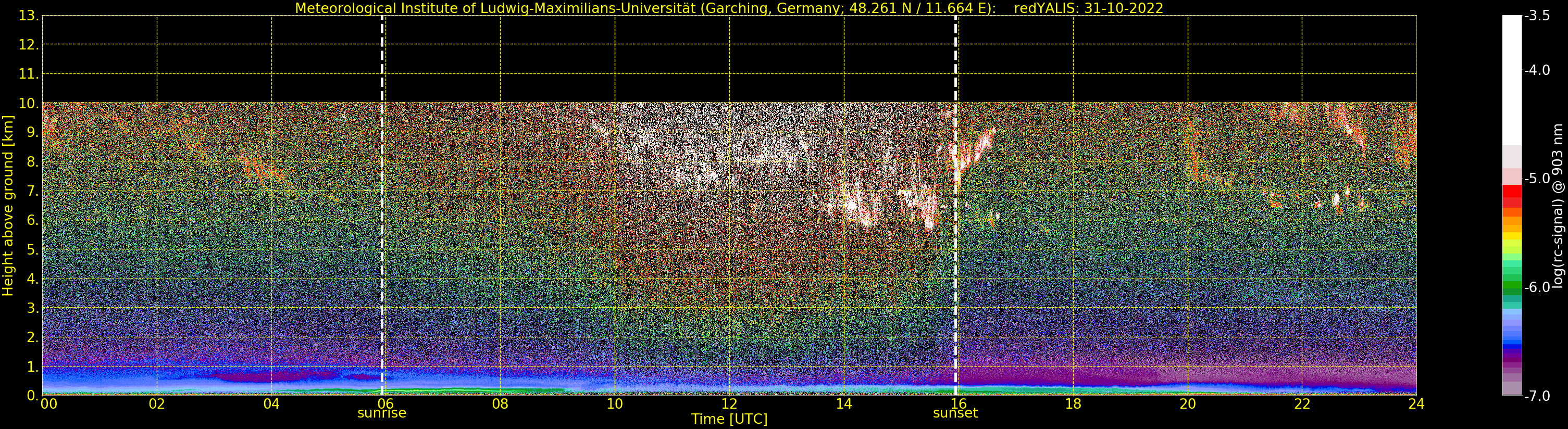The image size is (1568, 429).
Task: Click the '4.' height tick label
Action: pos(33,279)
